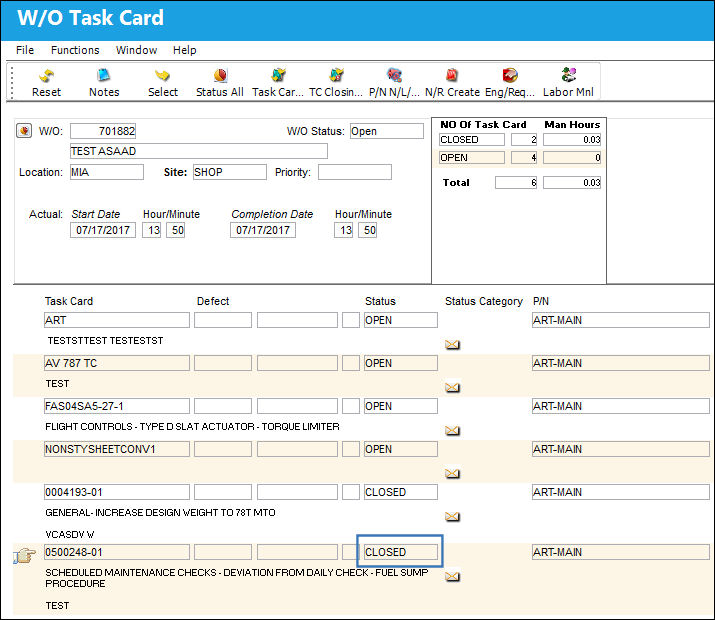Click the Start Date field 07/17/2017

point(103,230)
